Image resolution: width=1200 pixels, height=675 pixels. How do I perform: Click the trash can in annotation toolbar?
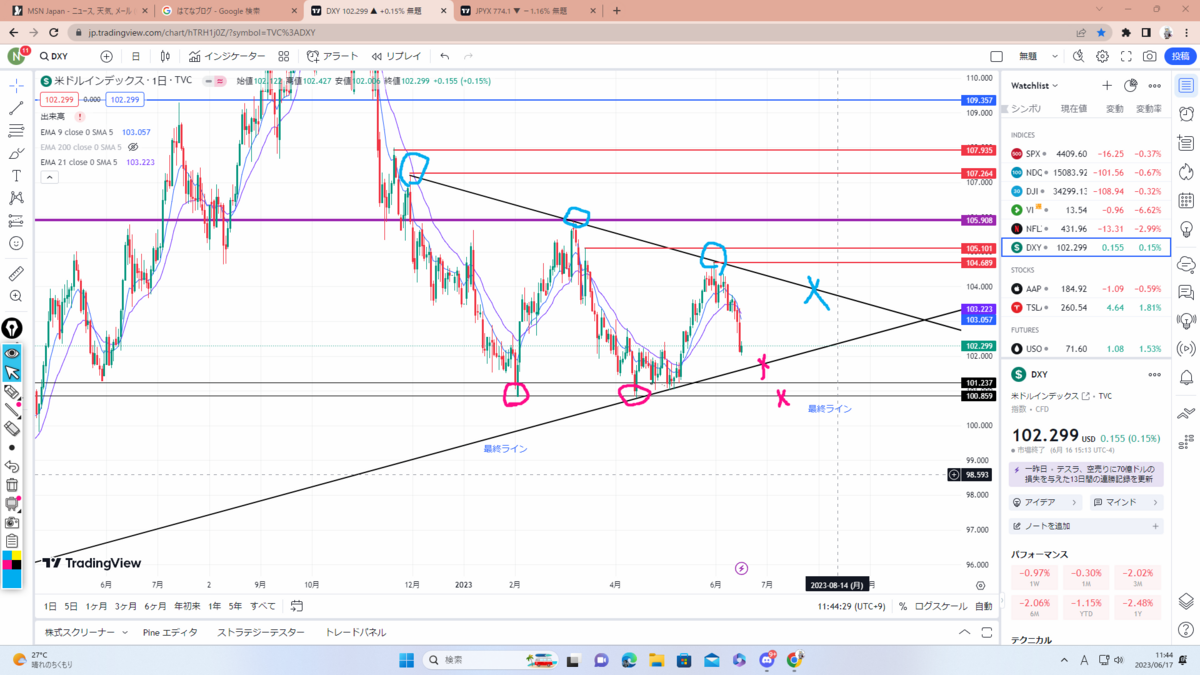[12, 485]
